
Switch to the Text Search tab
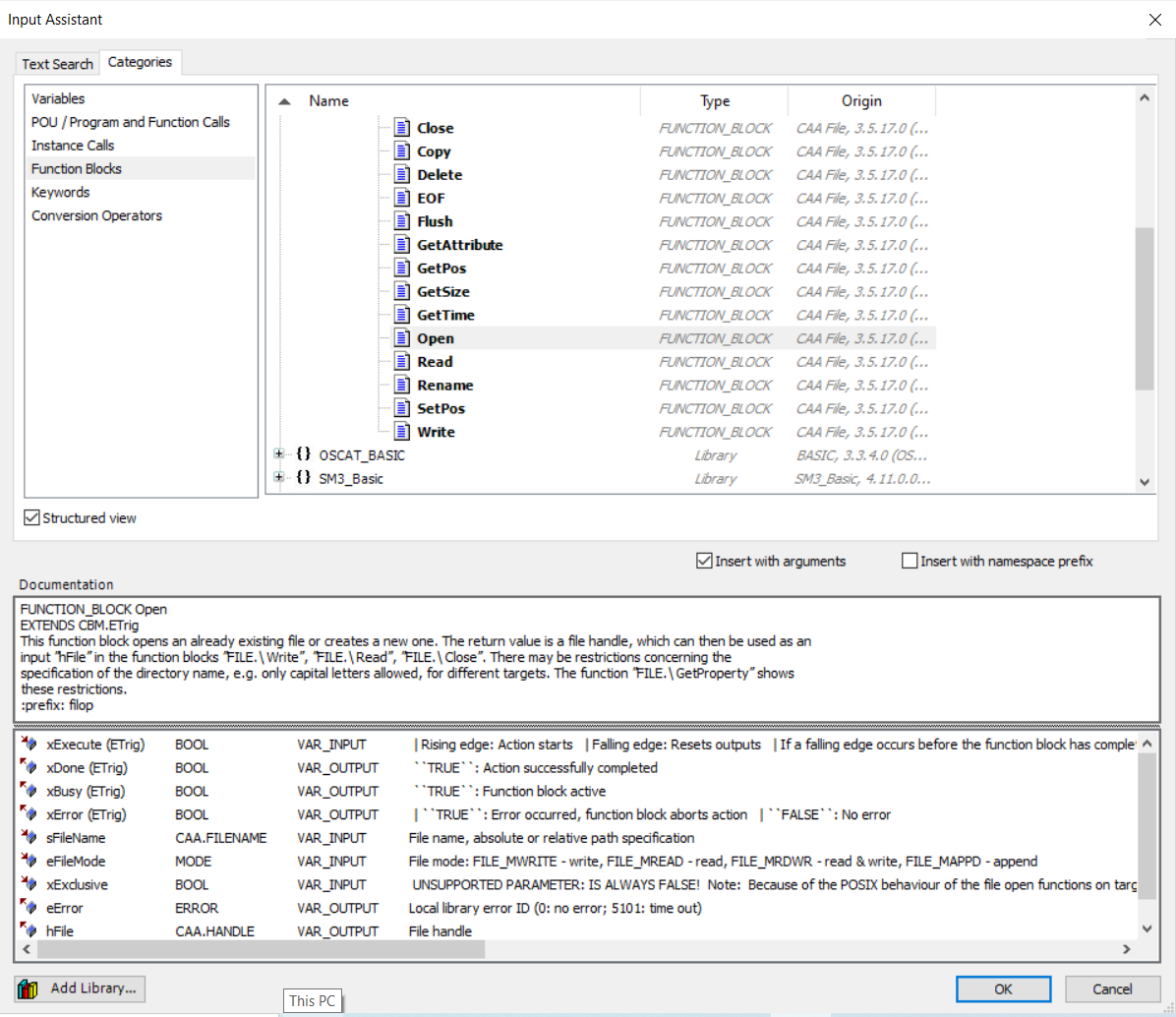click(57, 64)
